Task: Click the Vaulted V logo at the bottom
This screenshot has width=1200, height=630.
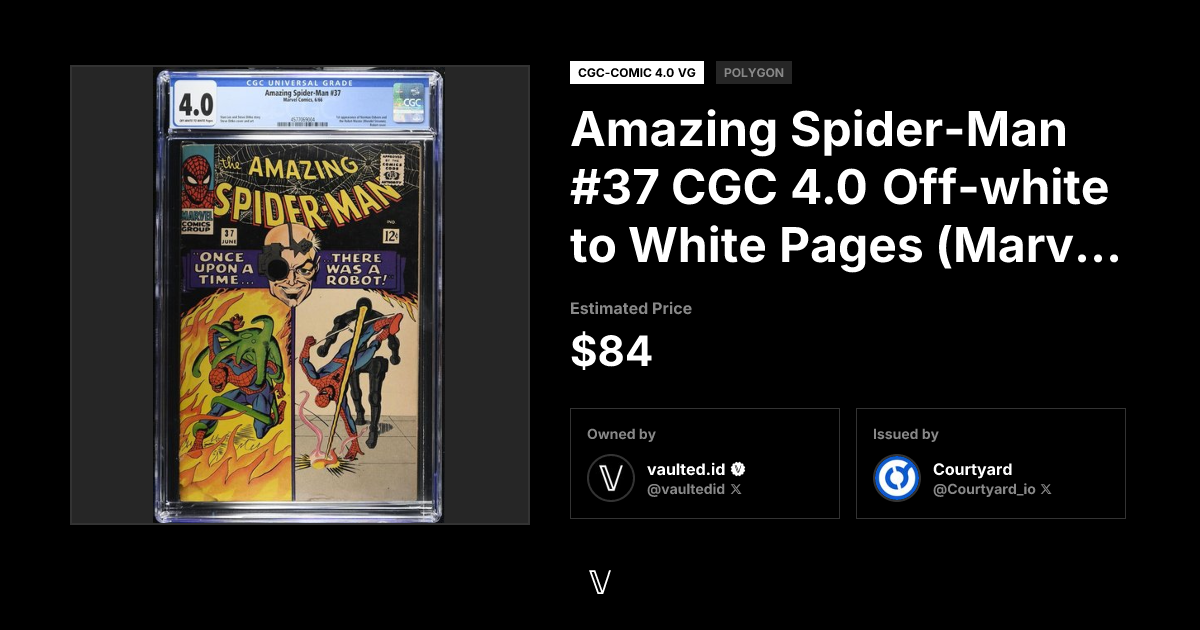Action: [x=600, y=582]
